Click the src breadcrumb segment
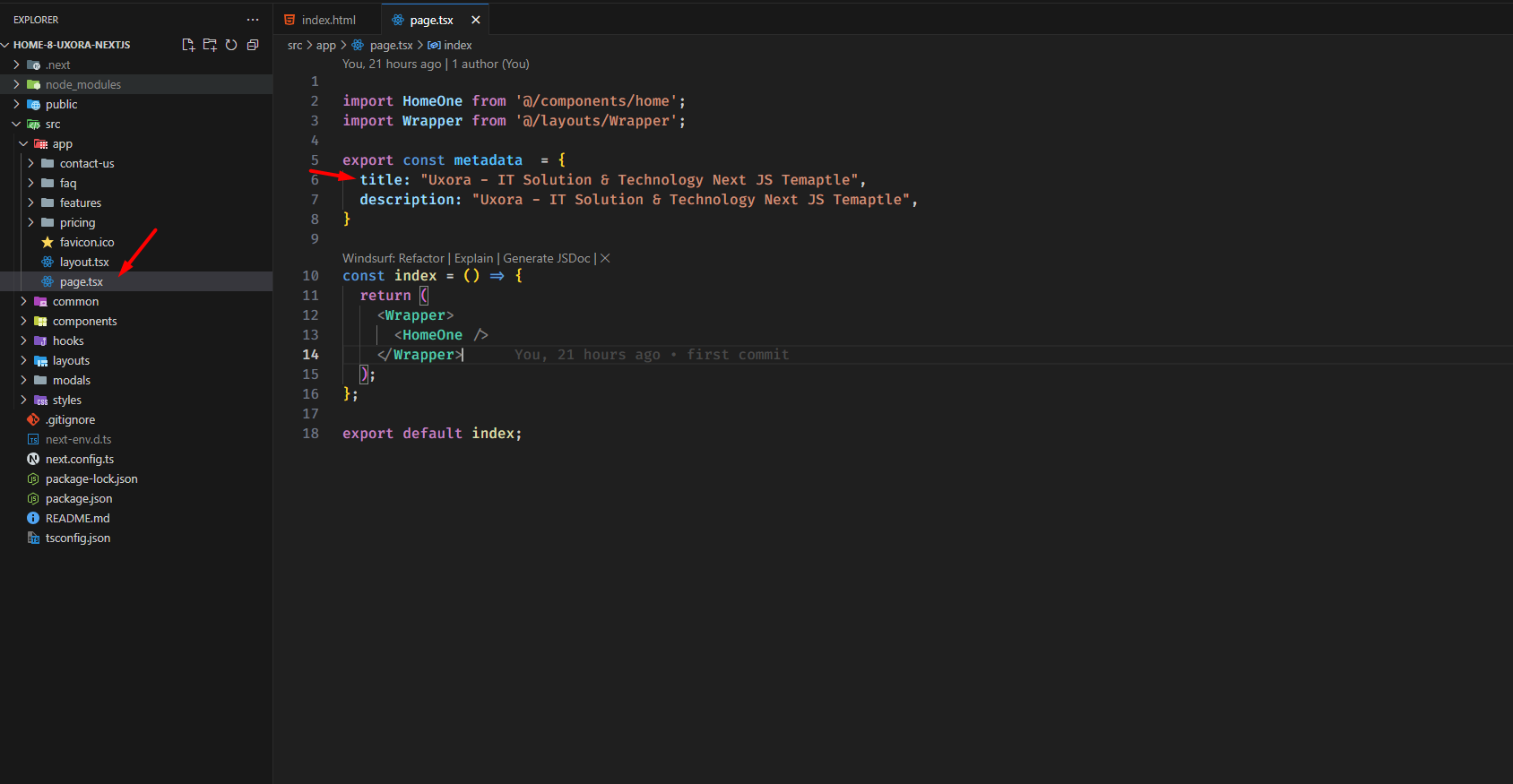Viewport: 1513px width, 784px height. (295, 45)
